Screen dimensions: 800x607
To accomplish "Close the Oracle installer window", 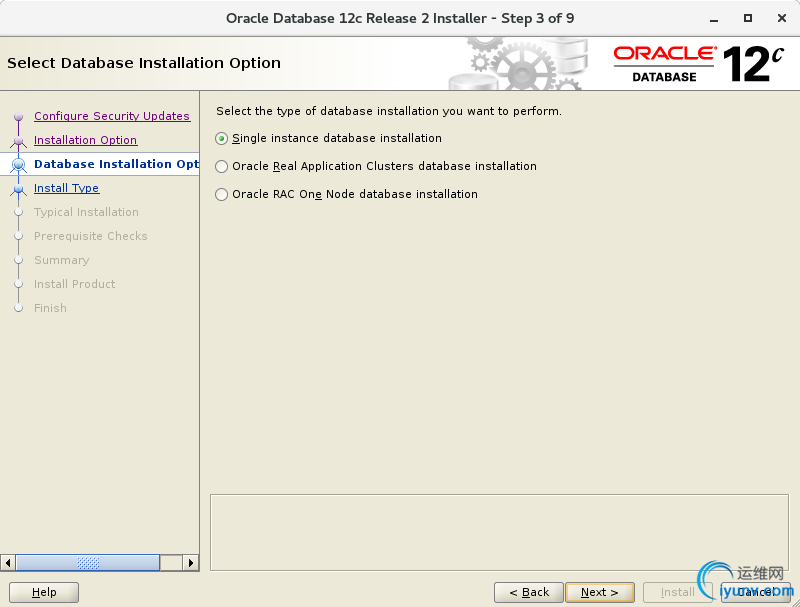I will tap(781, 18).
